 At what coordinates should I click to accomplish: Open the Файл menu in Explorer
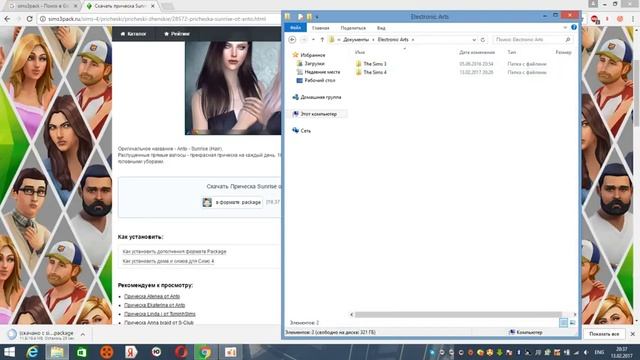tap(296, 28)
